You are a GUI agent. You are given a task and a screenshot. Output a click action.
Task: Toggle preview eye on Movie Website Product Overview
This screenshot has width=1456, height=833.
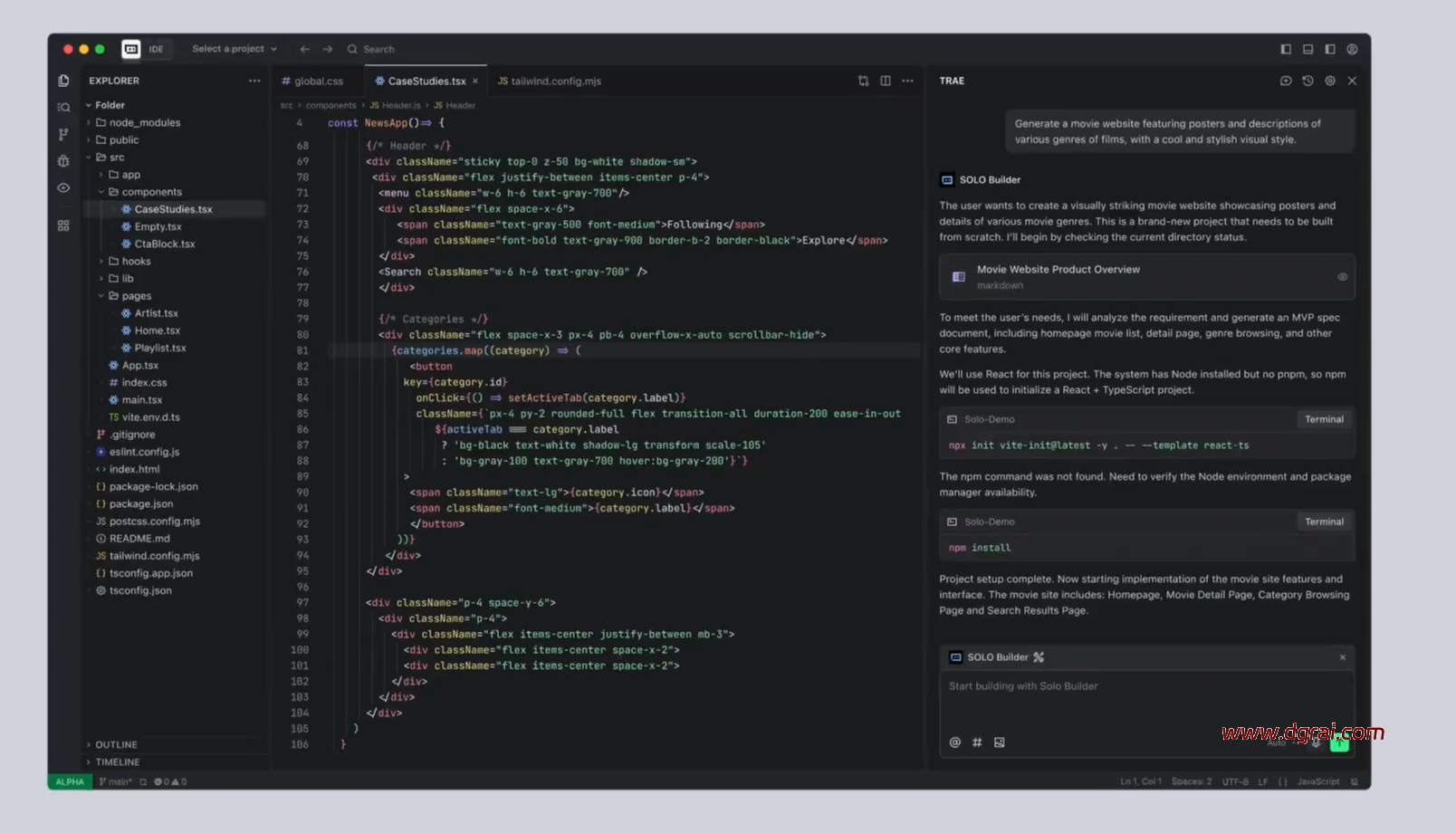pyautogui.click(x=1342, y=277)
